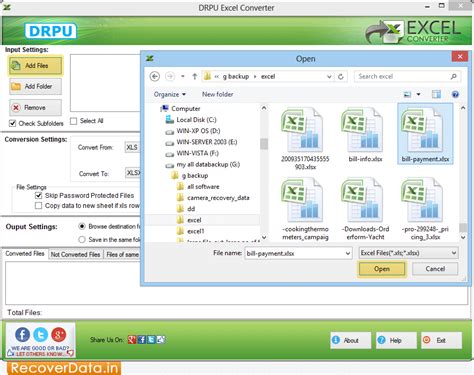Click the large Google Plus icon

tap(59, 335)
